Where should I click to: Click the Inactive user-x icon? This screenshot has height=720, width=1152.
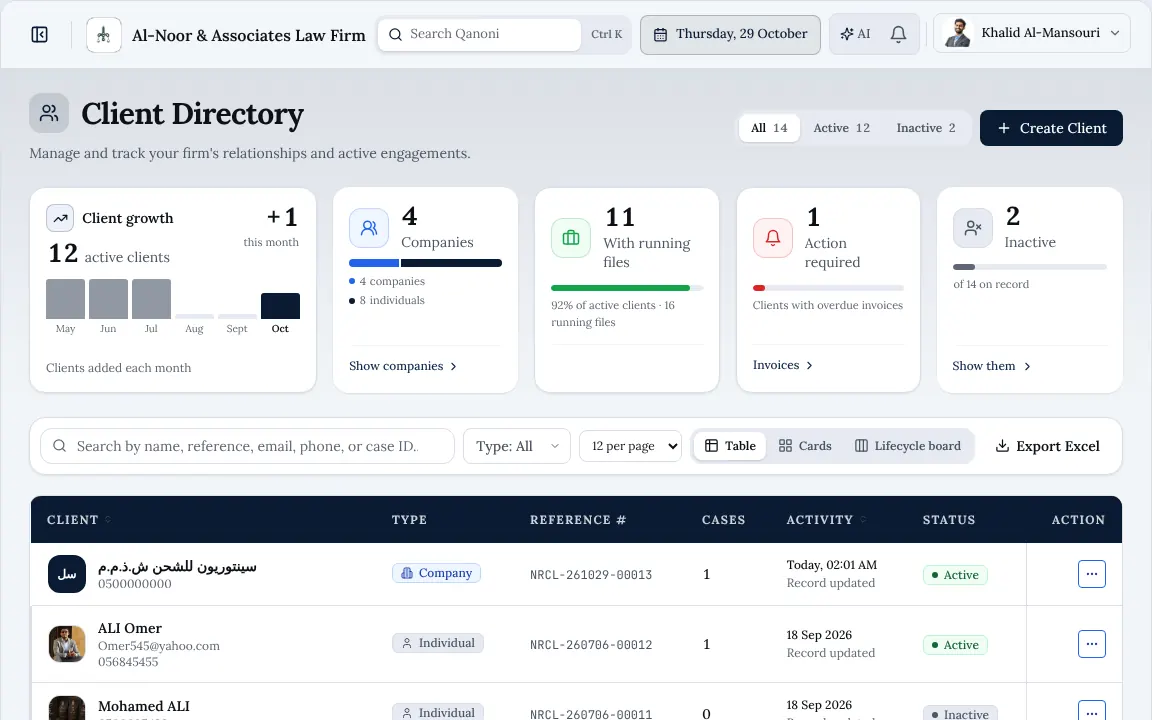[973, 228]
